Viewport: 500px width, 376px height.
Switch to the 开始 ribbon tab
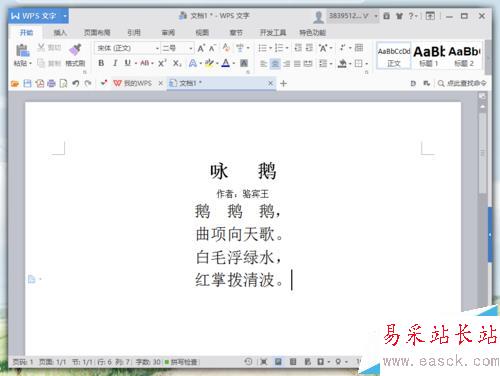pos(26,32)
